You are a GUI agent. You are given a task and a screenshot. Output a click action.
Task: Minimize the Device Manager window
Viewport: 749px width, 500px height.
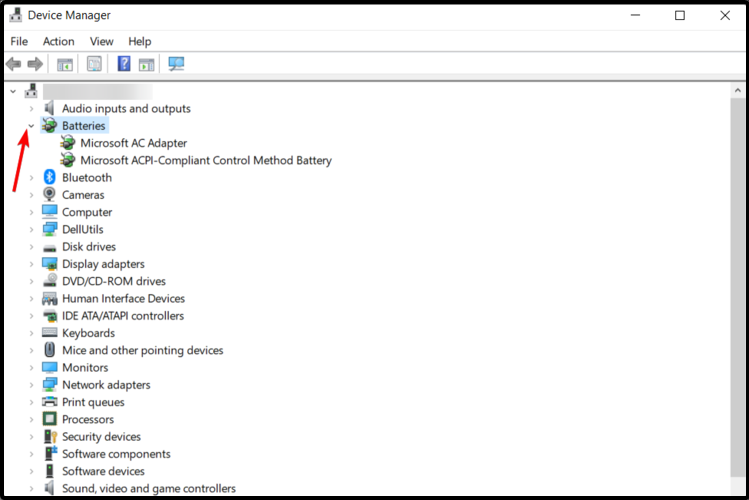[x=635, y=15]
